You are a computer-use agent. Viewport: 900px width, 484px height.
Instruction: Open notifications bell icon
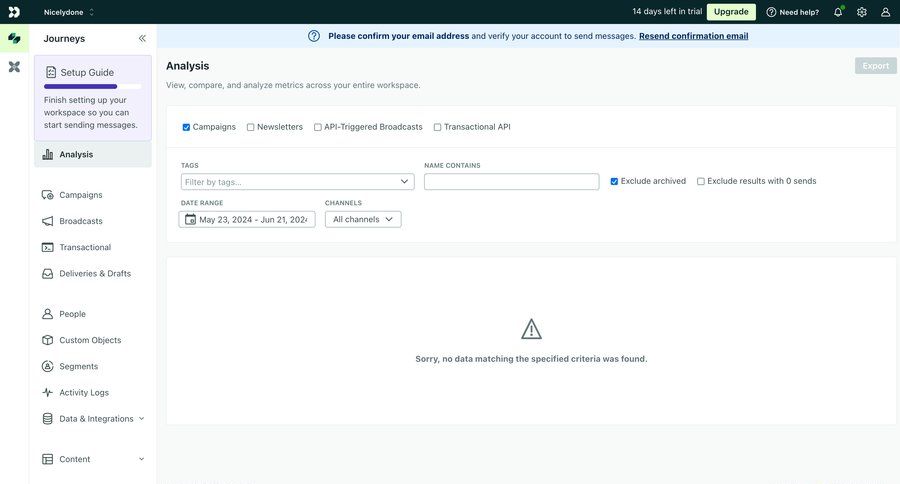click(x=838, y=12)
